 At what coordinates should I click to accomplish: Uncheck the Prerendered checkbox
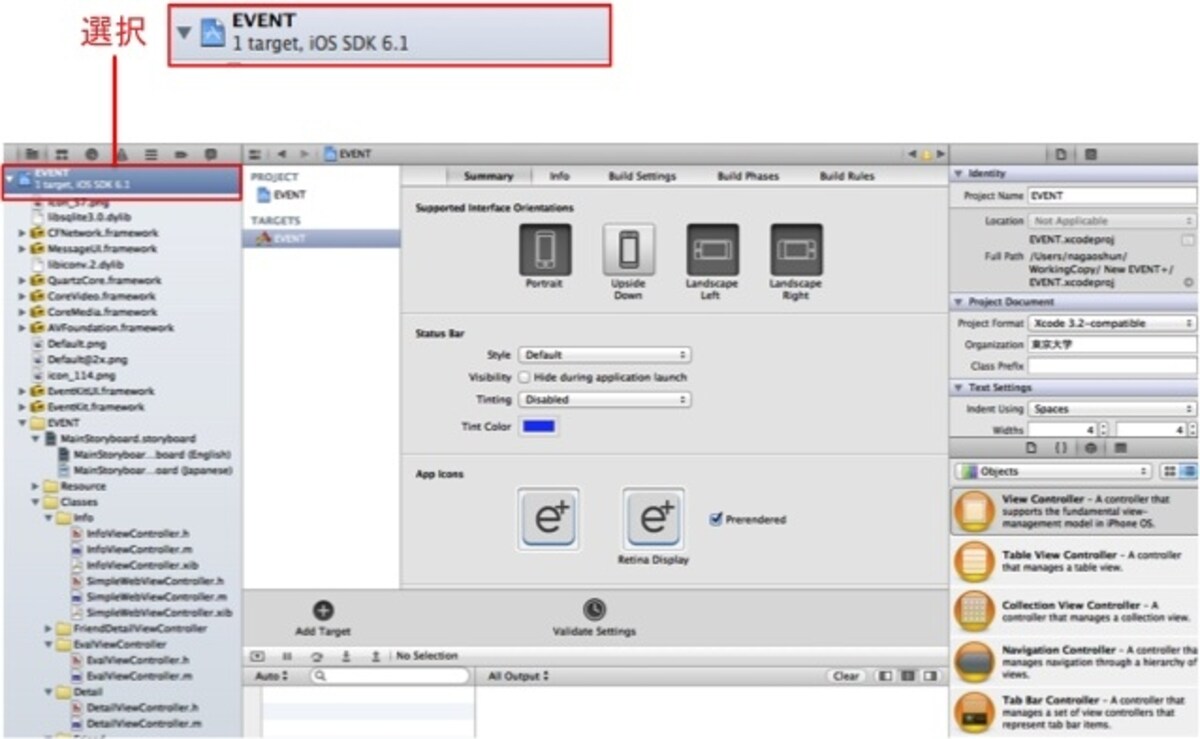click(715, 519)
